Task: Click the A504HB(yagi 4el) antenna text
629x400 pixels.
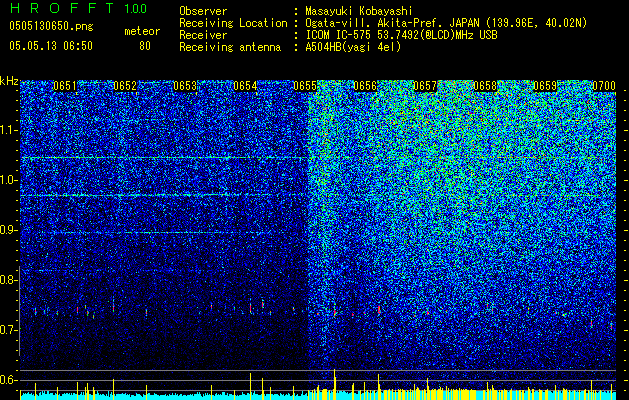Action: pyautogui.click(x=353, y=47)
